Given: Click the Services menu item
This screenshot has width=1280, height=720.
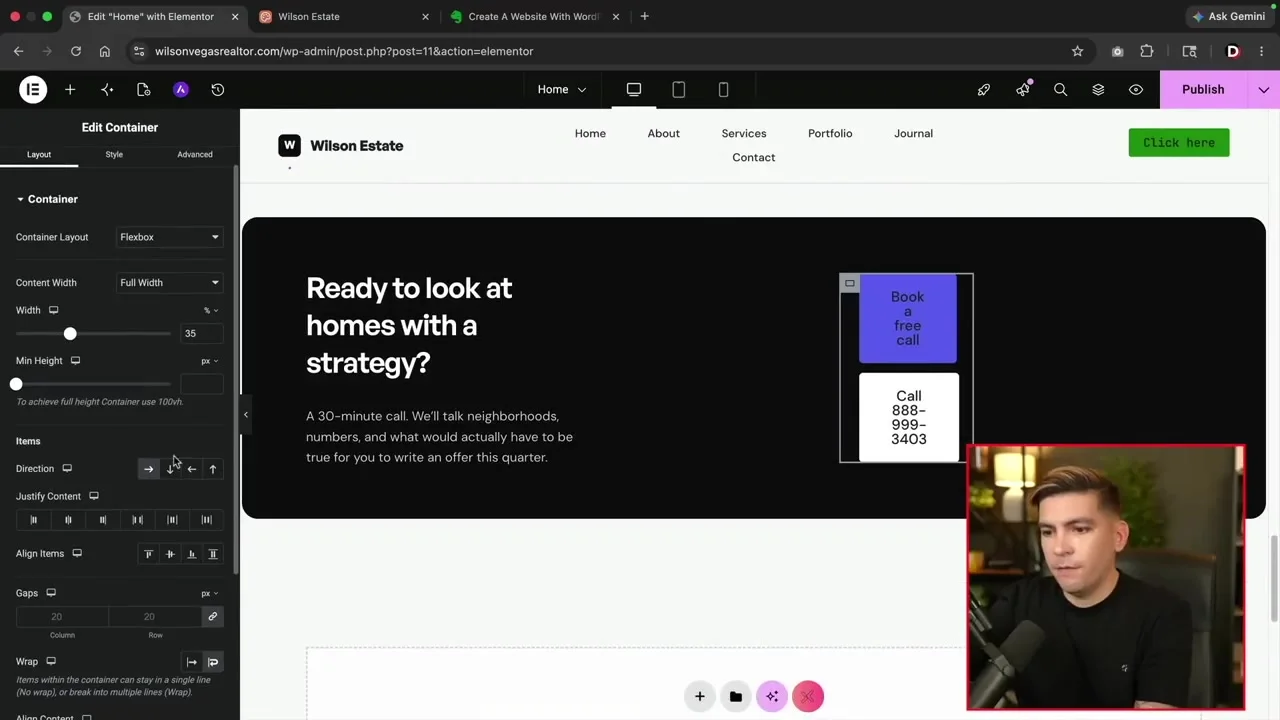Looking at the screenshot, I should coord(744,134).
